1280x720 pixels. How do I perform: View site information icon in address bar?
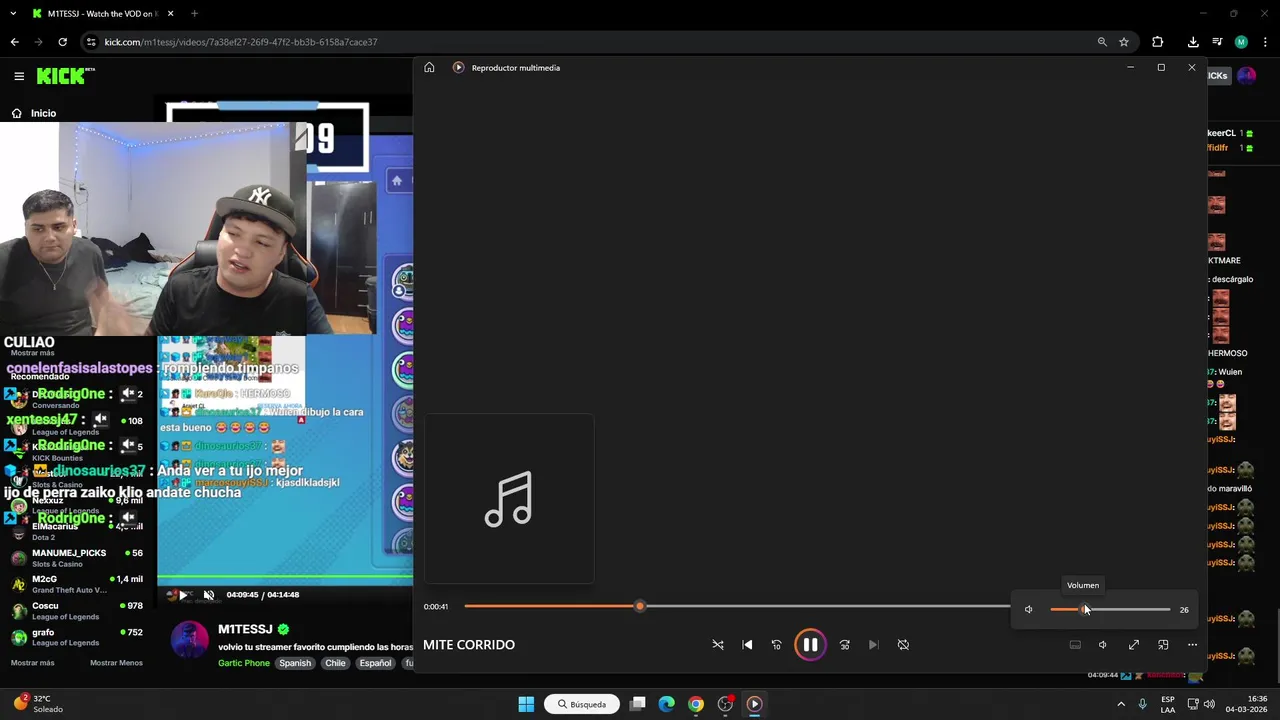click(x=91, y=42)
